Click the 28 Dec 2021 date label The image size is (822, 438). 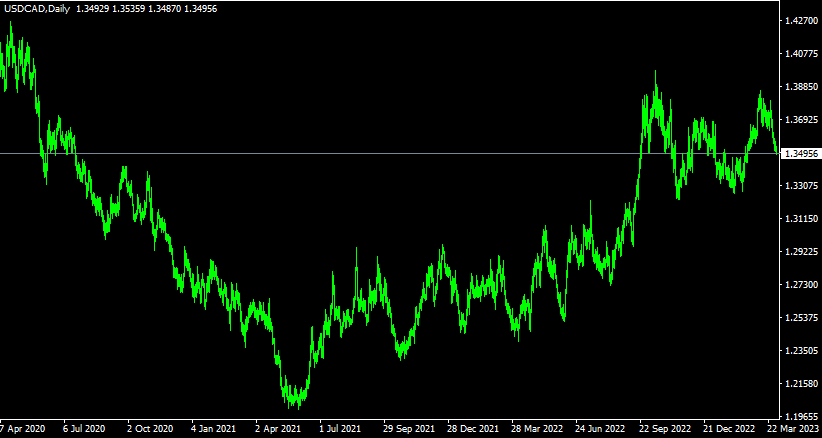(x=473, y=429)
